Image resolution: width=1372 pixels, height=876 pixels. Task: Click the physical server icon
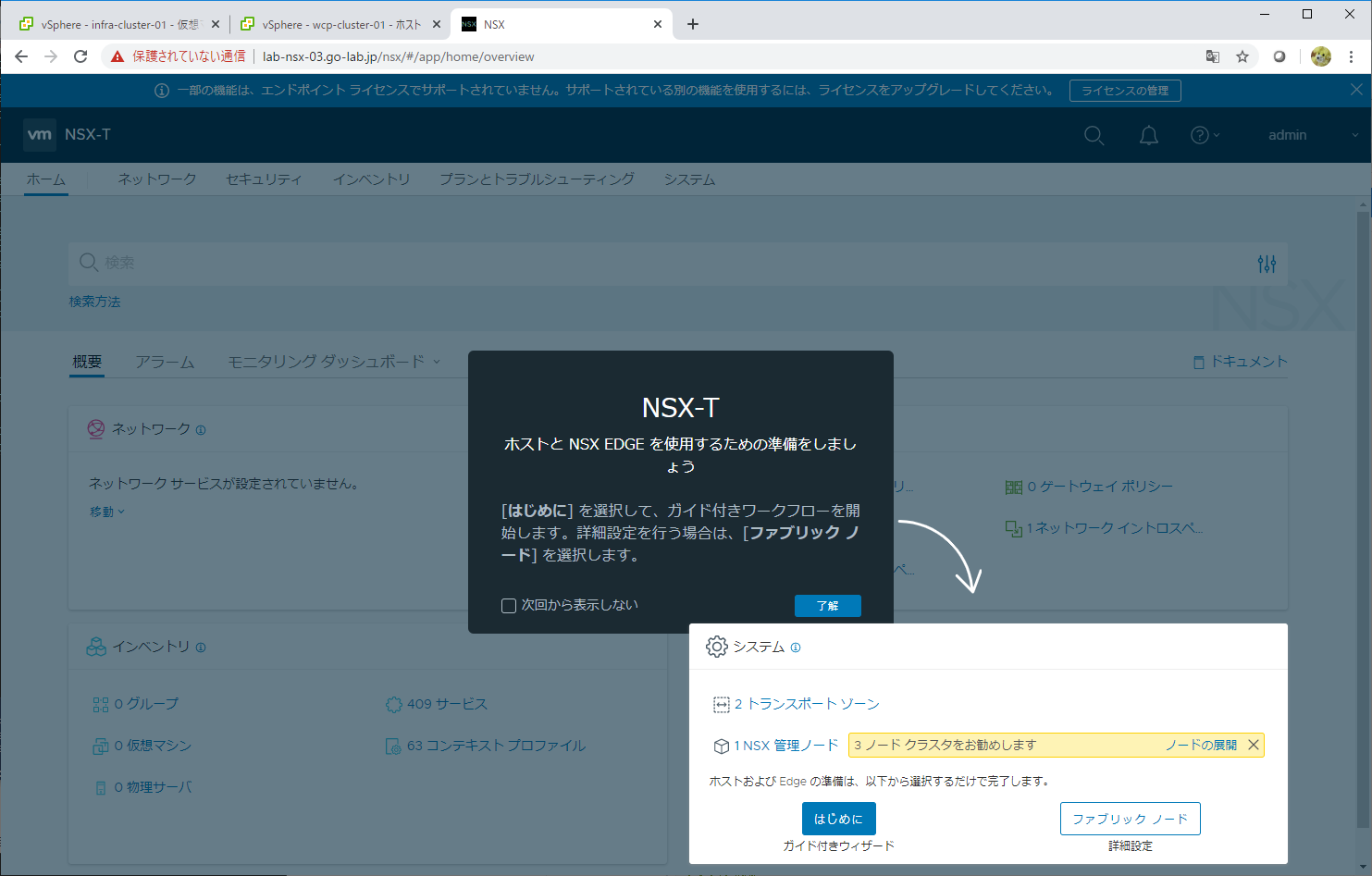click(x=101, y=788)
